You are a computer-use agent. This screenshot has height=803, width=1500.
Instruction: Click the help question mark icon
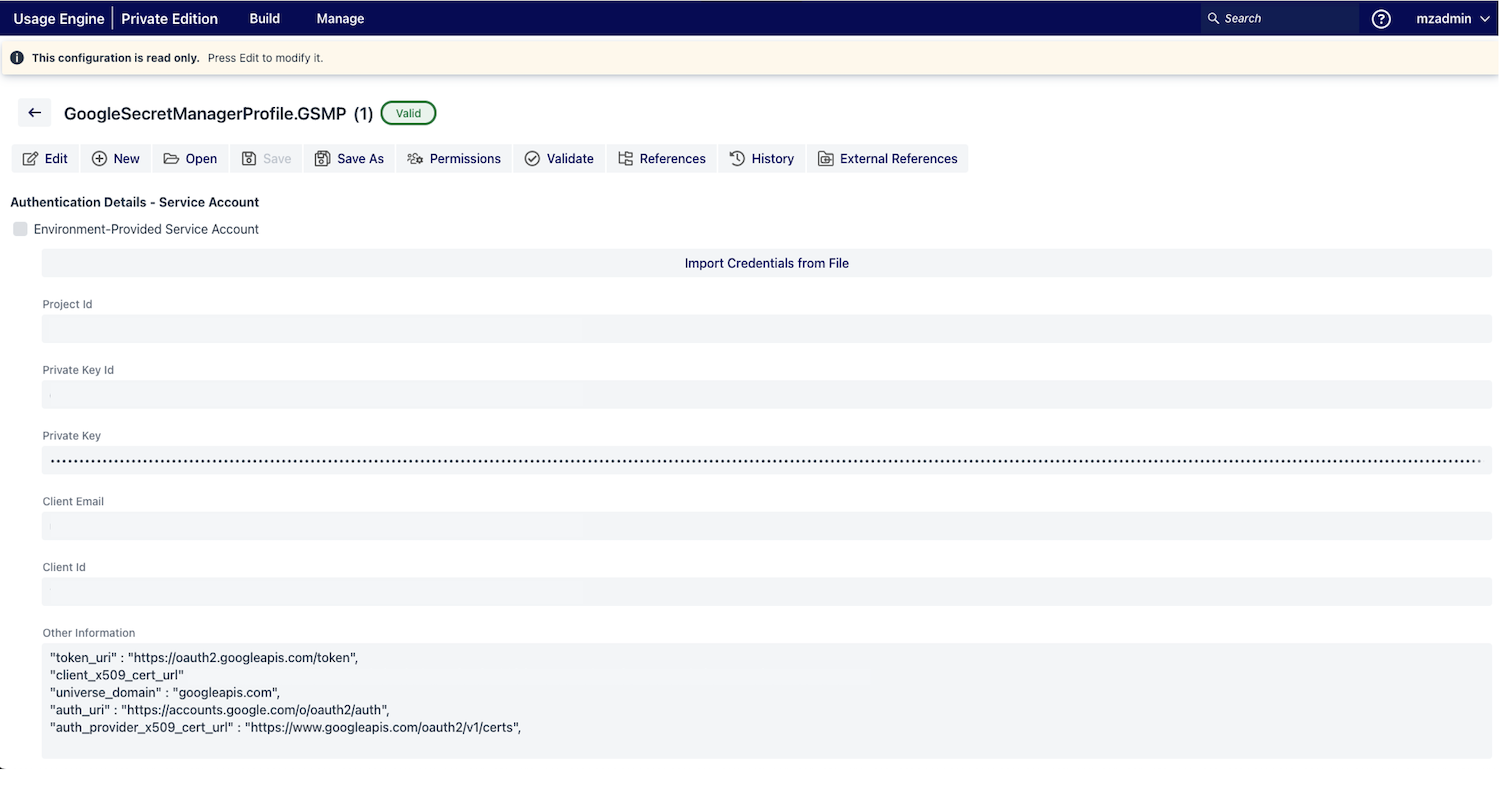1381,18
